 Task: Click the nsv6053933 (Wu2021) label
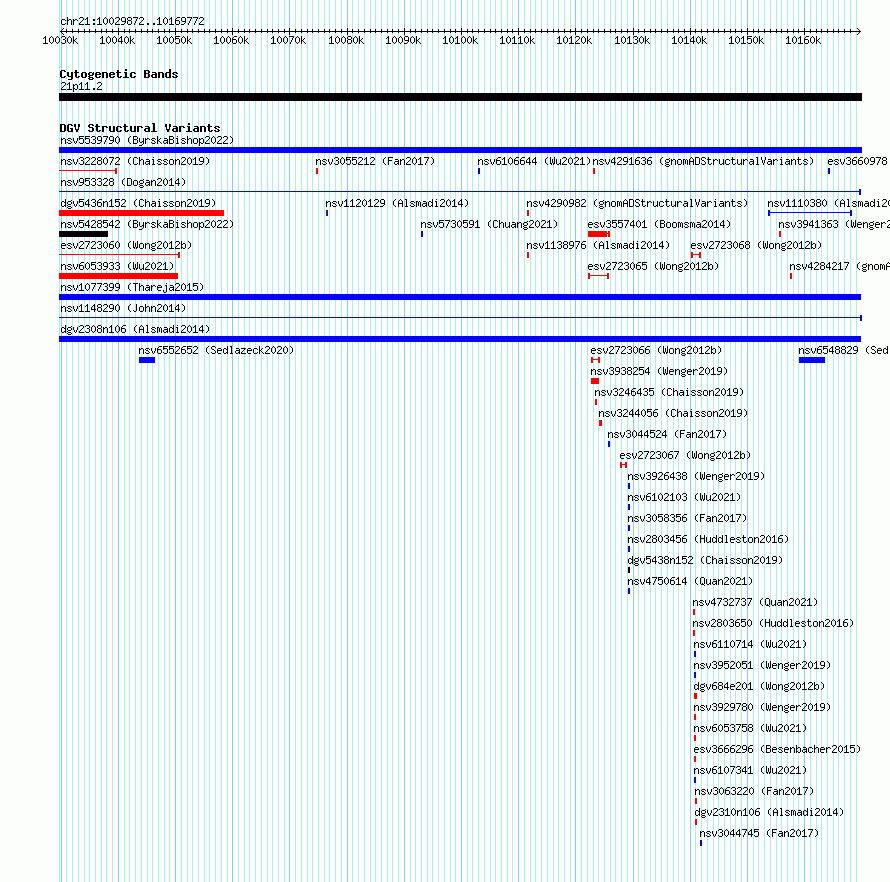(x=117, y=266)
